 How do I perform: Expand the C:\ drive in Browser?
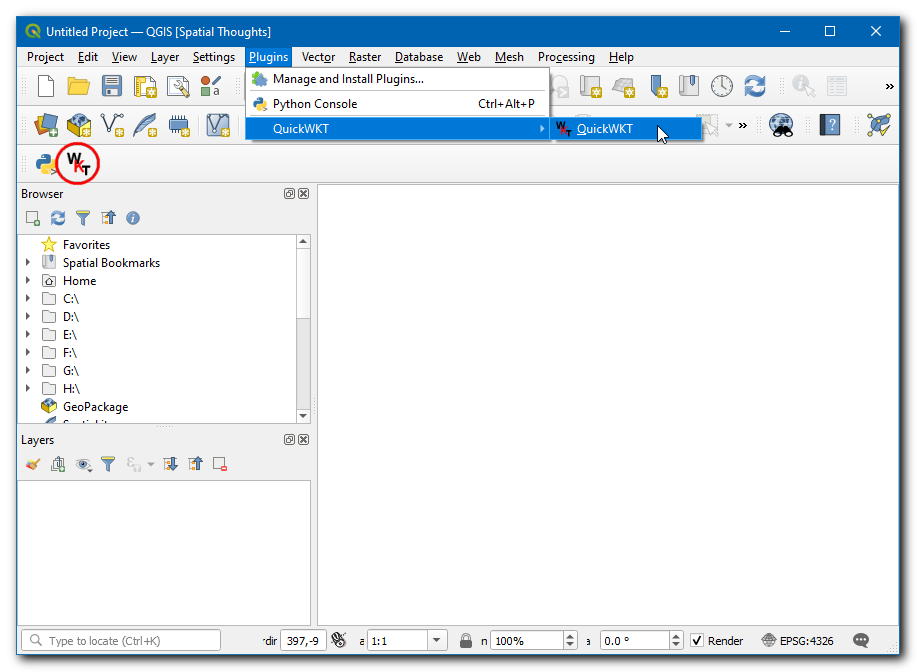coord(27,298)
